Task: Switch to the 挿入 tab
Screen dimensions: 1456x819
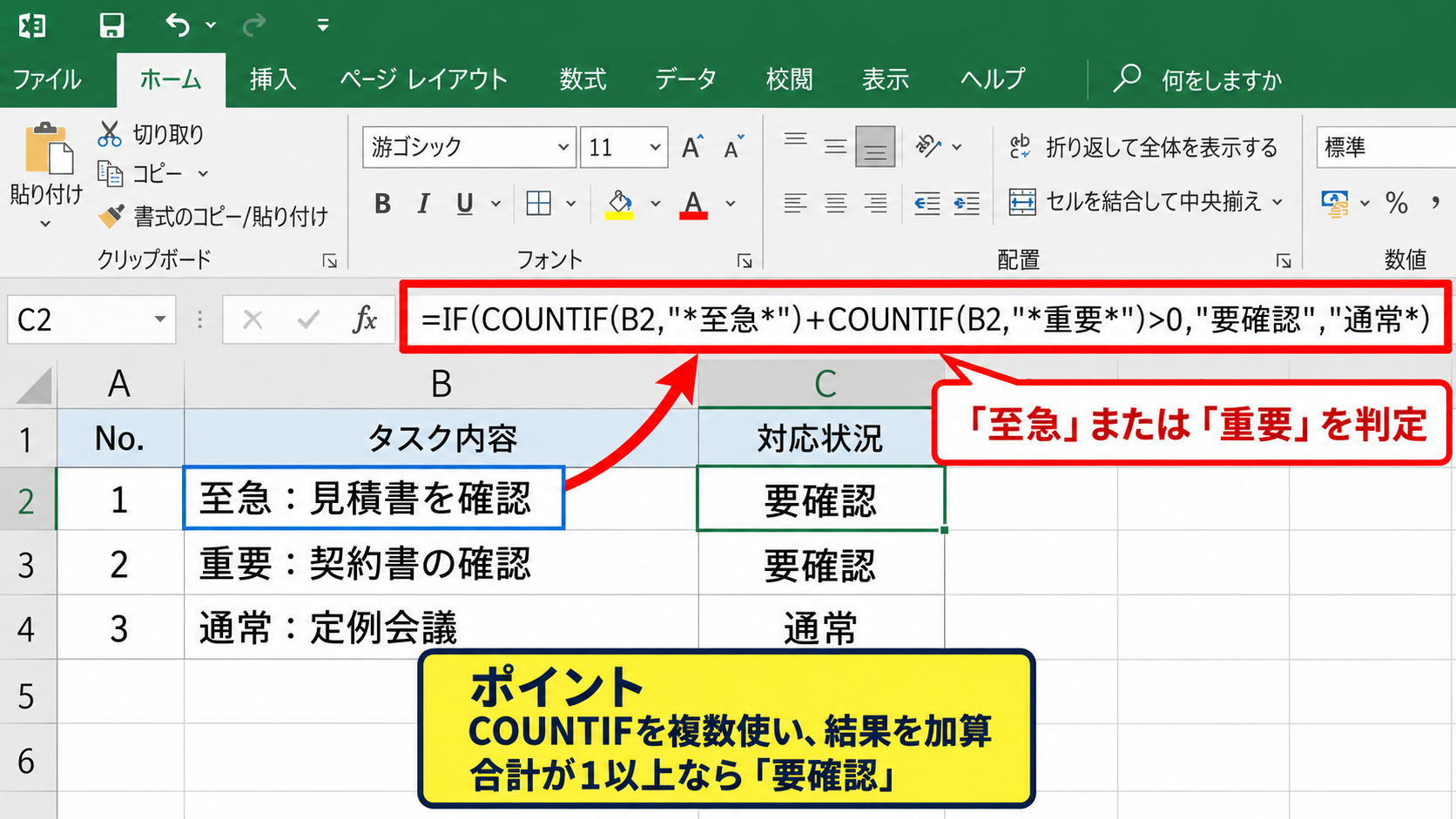Action: point(273,80)
